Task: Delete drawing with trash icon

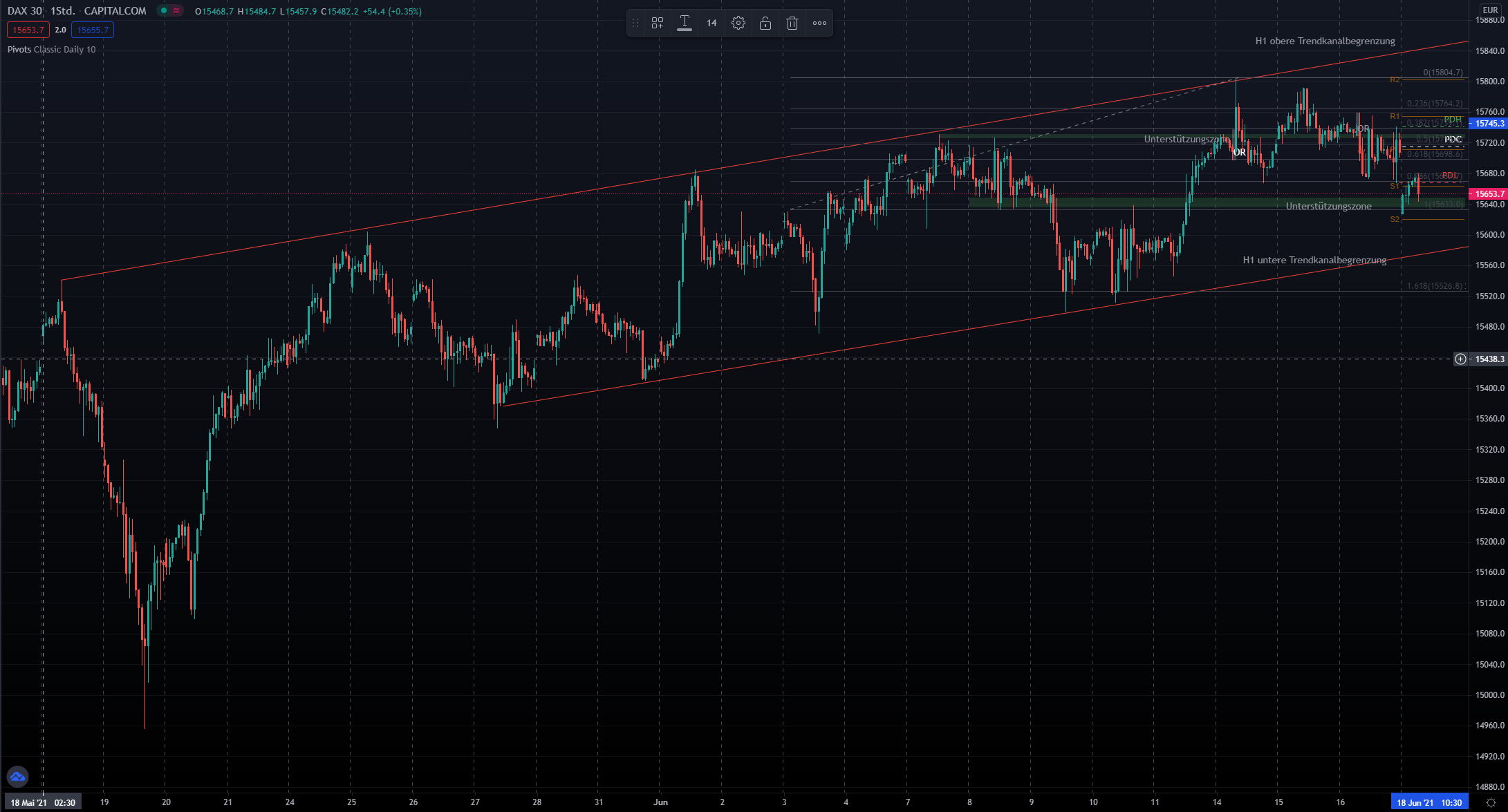Action: pos(792,23)
